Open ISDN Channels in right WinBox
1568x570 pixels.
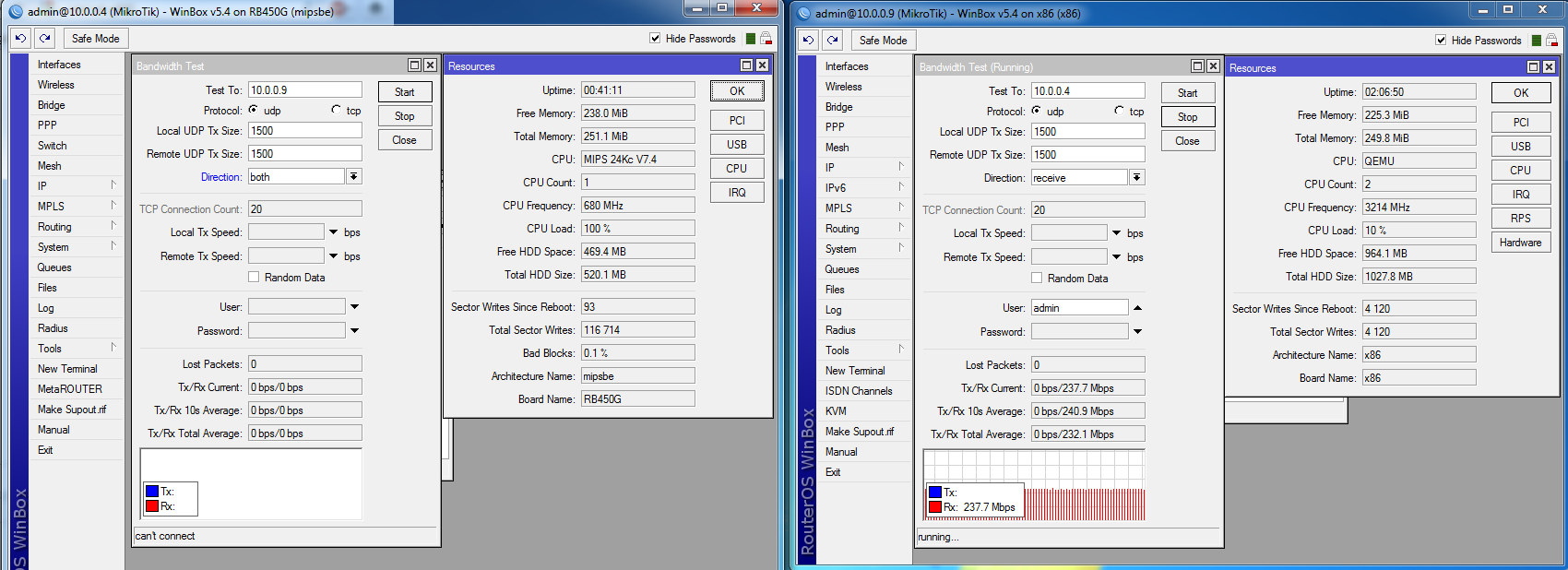tap(865, 391)
